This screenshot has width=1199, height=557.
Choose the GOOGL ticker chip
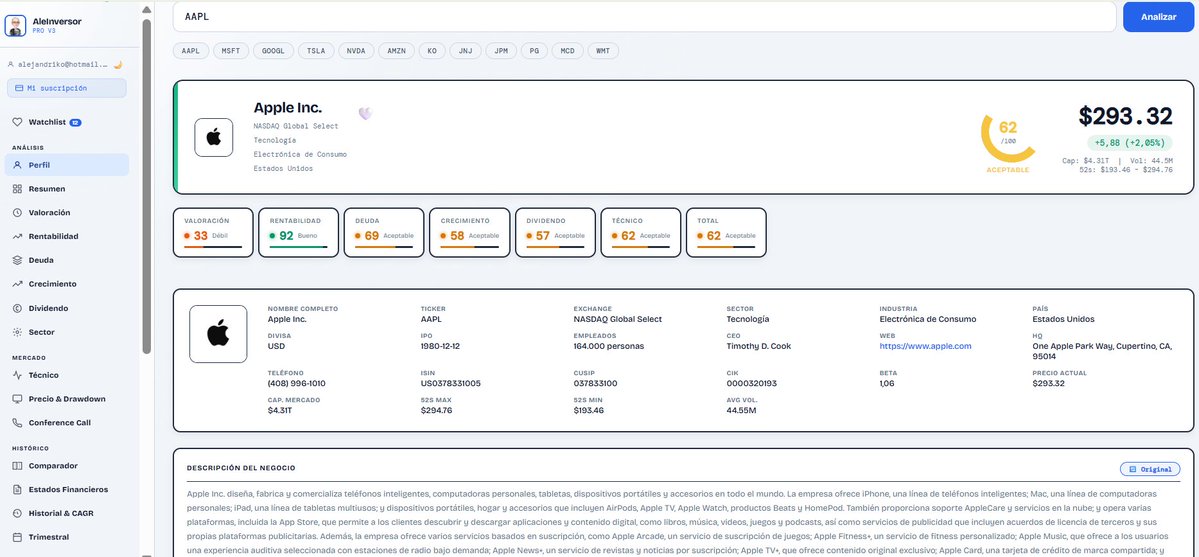pyautogui.click(x=273, y=50)
